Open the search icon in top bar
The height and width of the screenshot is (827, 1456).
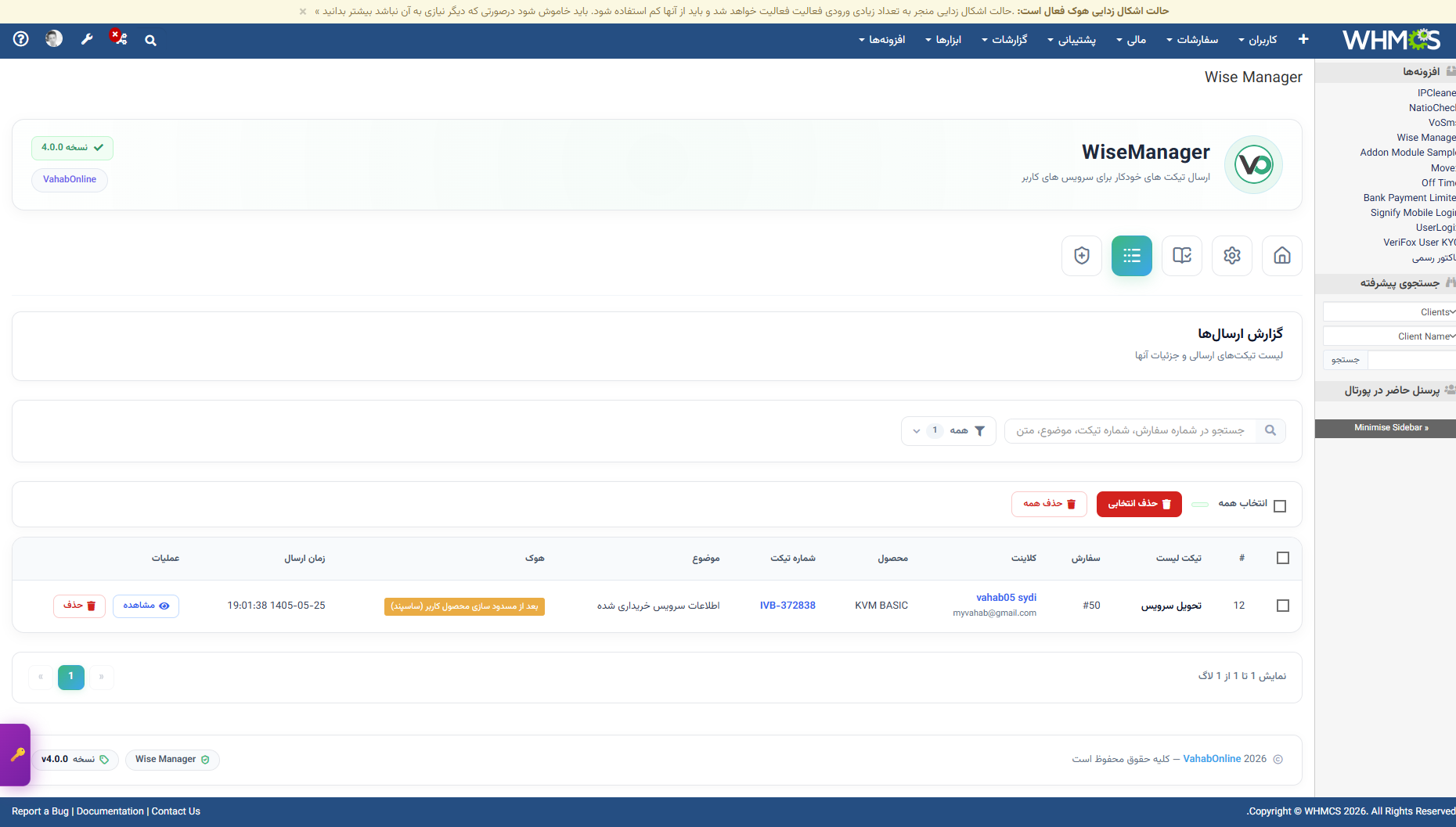click(x=150, y=40)
